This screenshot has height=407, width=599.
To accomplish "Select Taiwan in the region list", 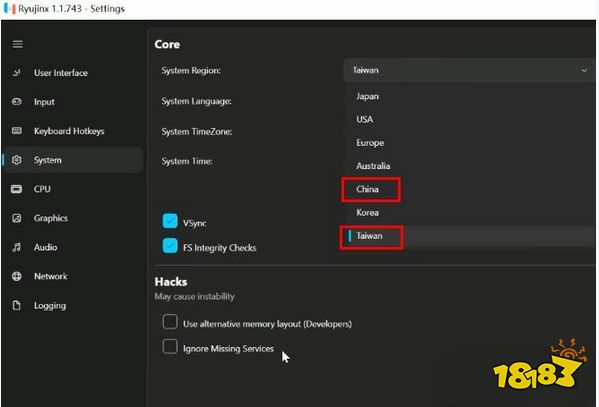I will point(470,236).
